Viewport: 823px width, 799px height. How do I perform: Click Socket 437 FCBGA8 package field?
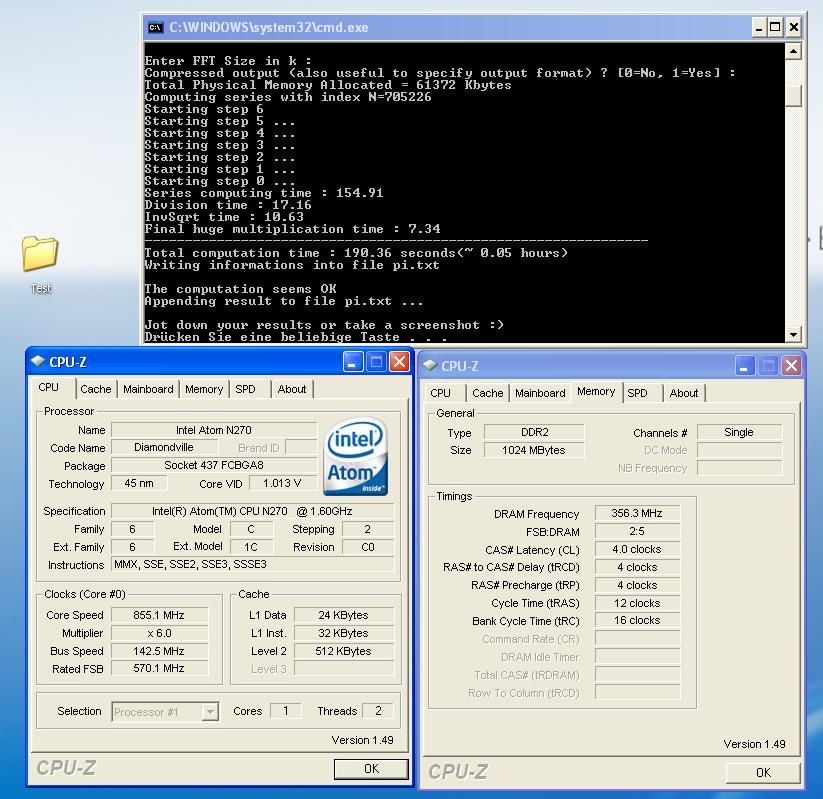click(214, 465)
